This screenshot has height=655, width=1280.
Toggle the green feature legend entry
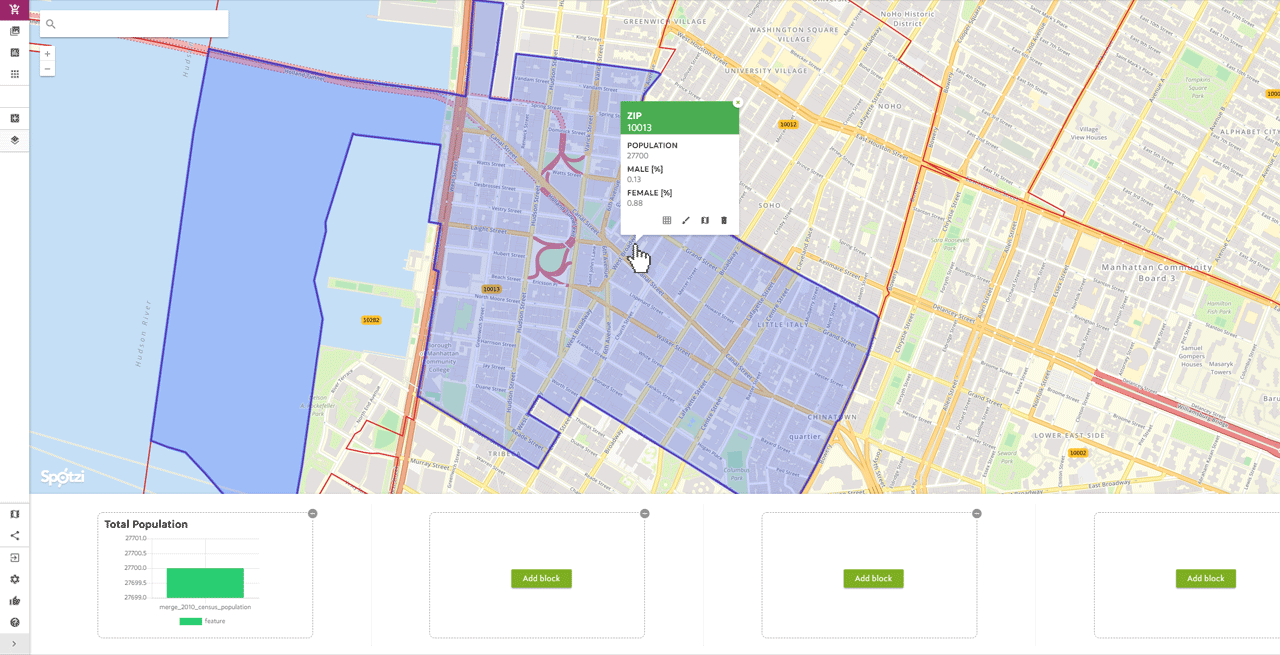[203, 621]
